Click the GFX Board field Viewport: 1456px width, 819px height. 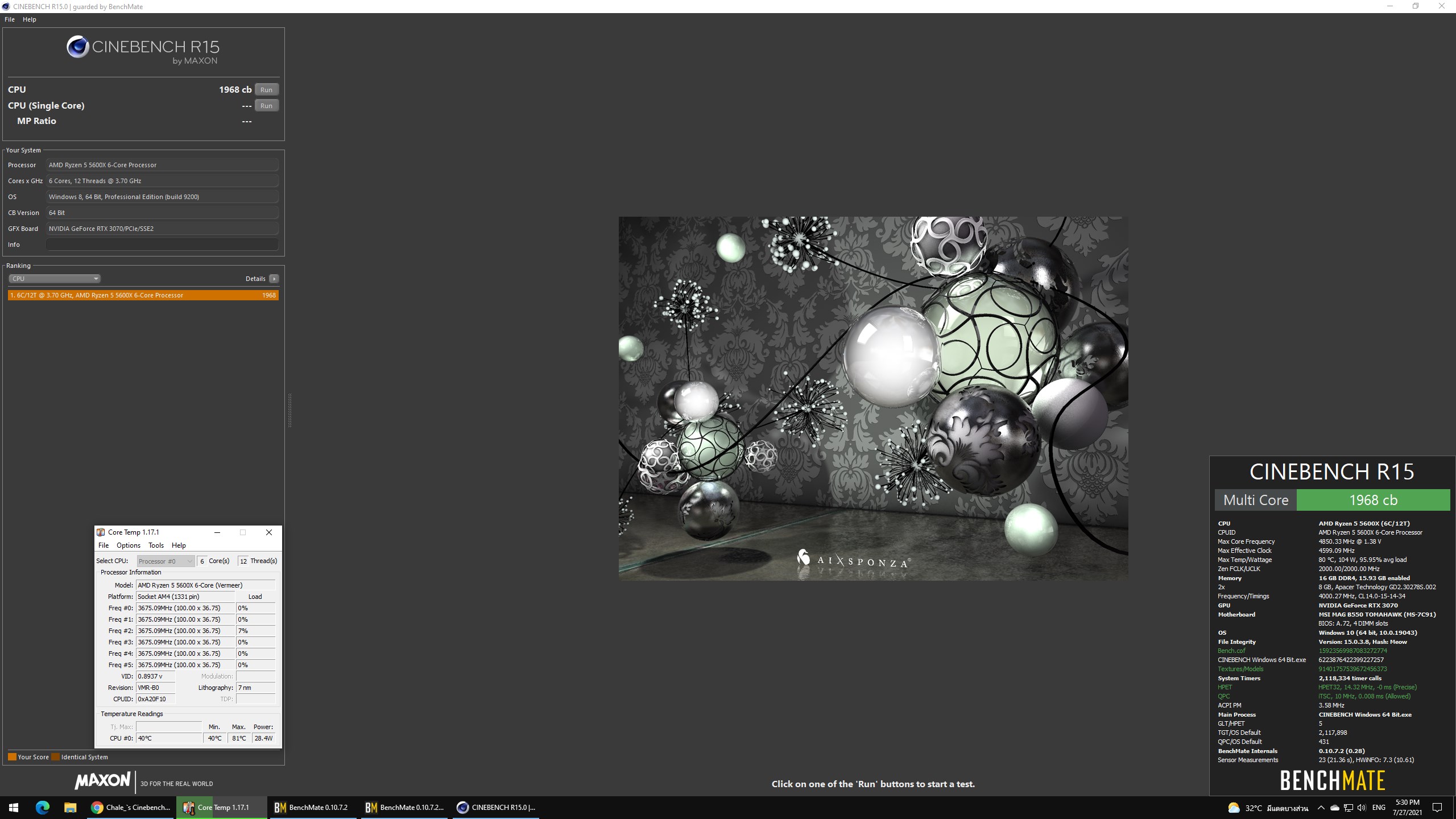point(162,229)
